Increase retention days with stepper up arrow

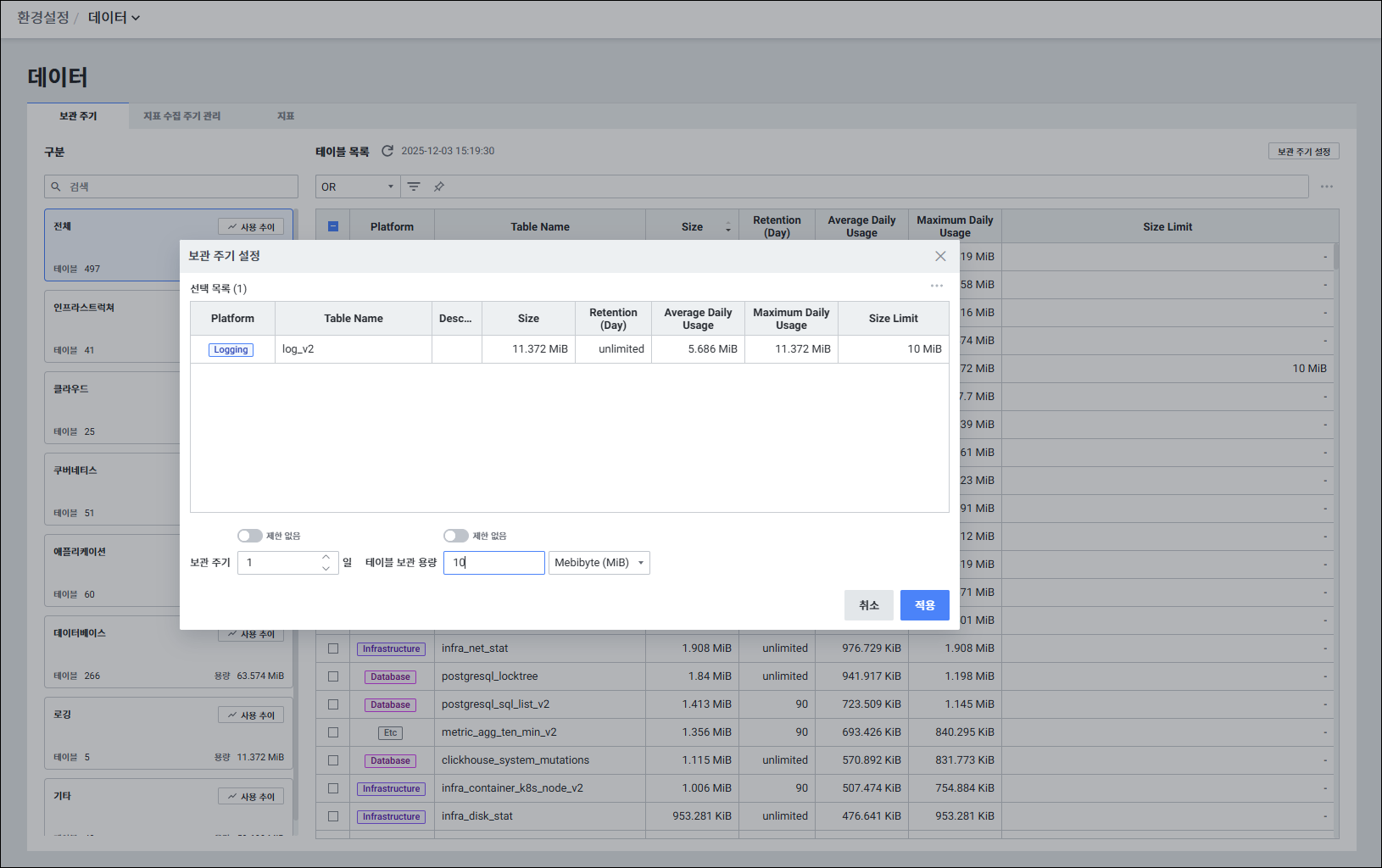pos(326,557)
